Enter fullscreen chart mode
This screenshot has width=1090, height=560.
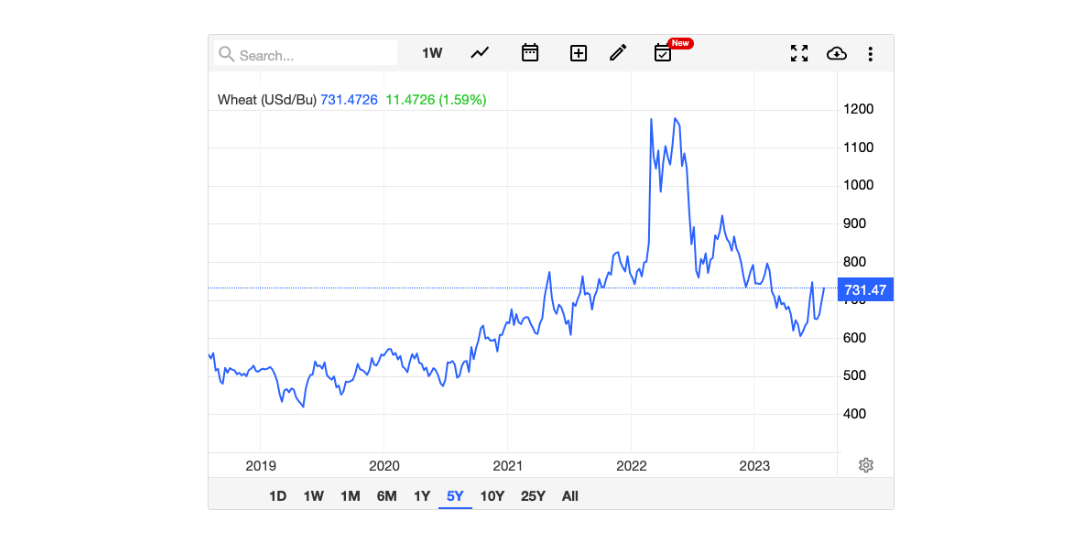tap(799, 53)
